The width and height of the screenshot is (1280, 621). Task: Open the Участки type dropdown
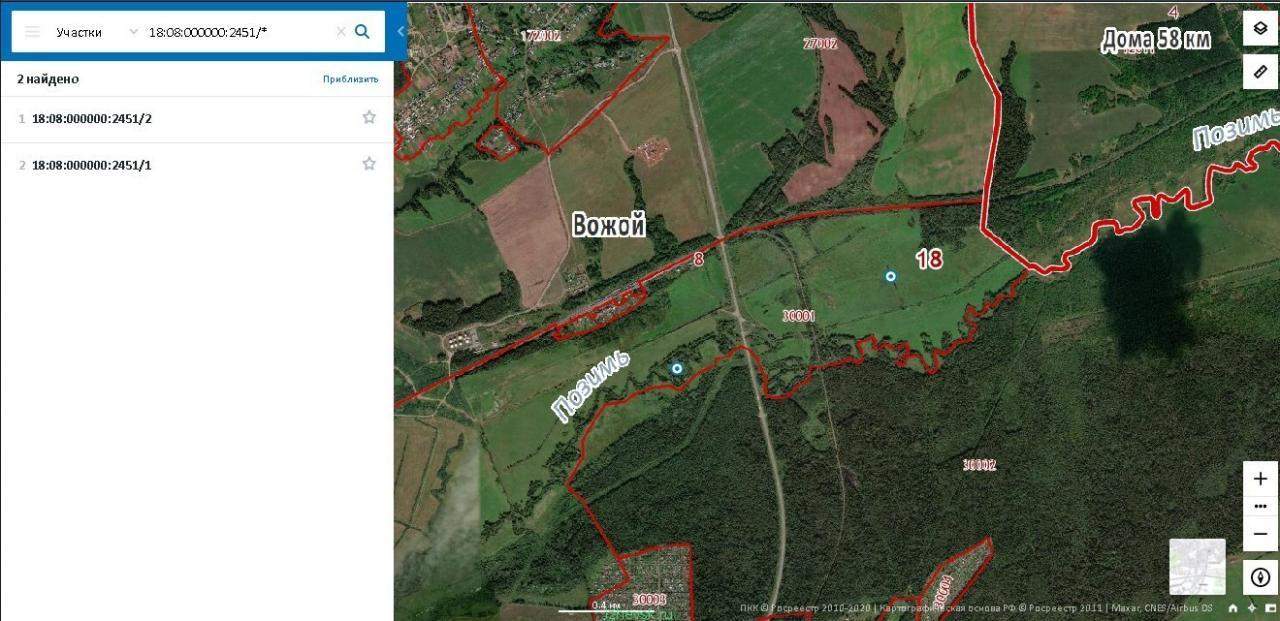(97, 32)
